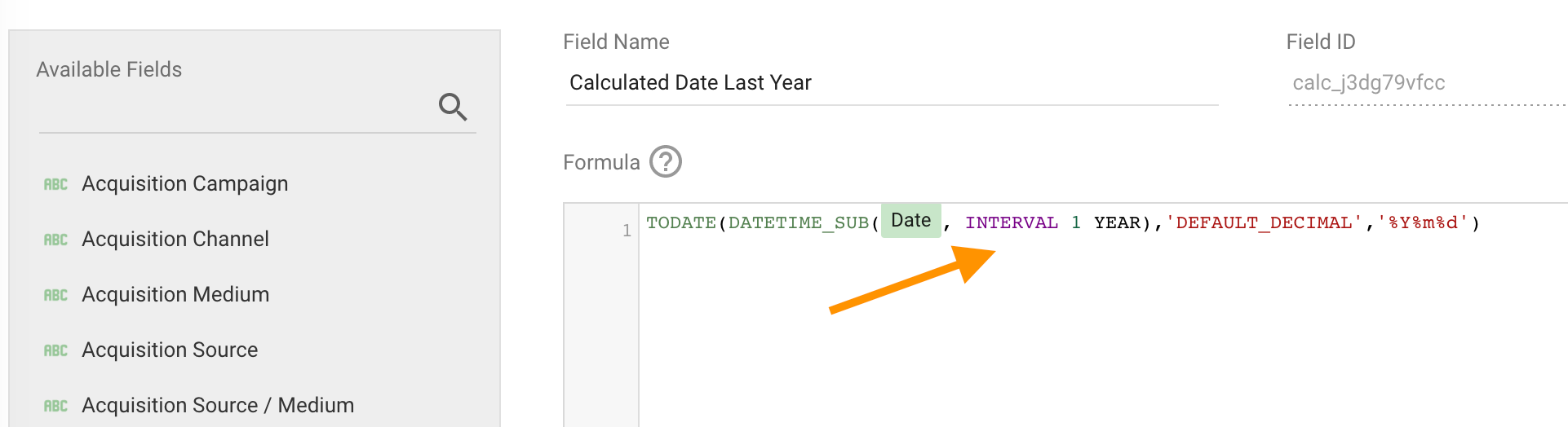
Task: Click the ABC icon beside Acquisition Source / Medium
Action: pos(55,406)
